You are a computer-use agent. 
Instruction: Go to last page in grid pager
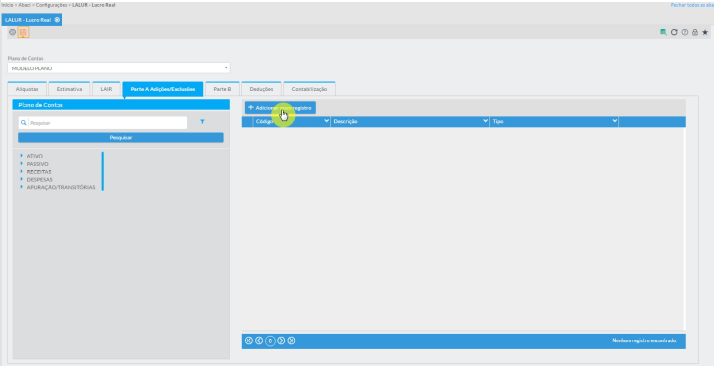[291, 341]
